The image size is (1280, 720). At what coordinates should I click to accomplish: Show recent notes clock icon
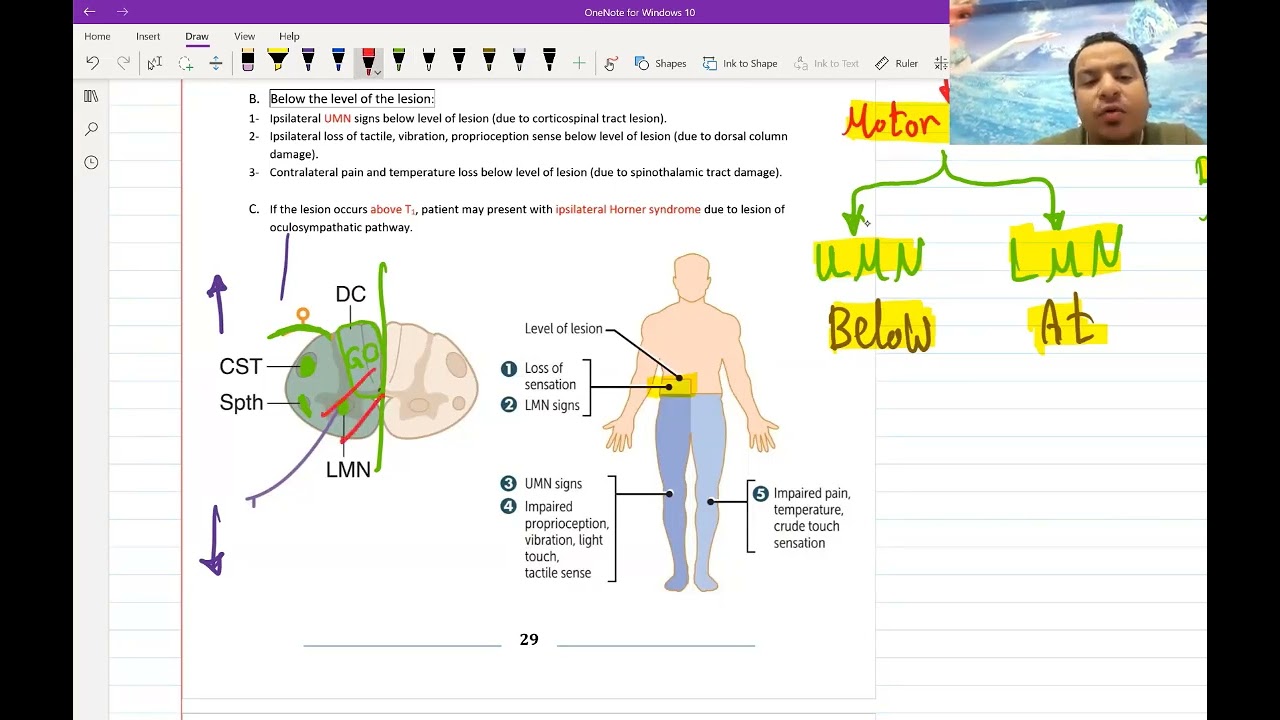(91, 162)
